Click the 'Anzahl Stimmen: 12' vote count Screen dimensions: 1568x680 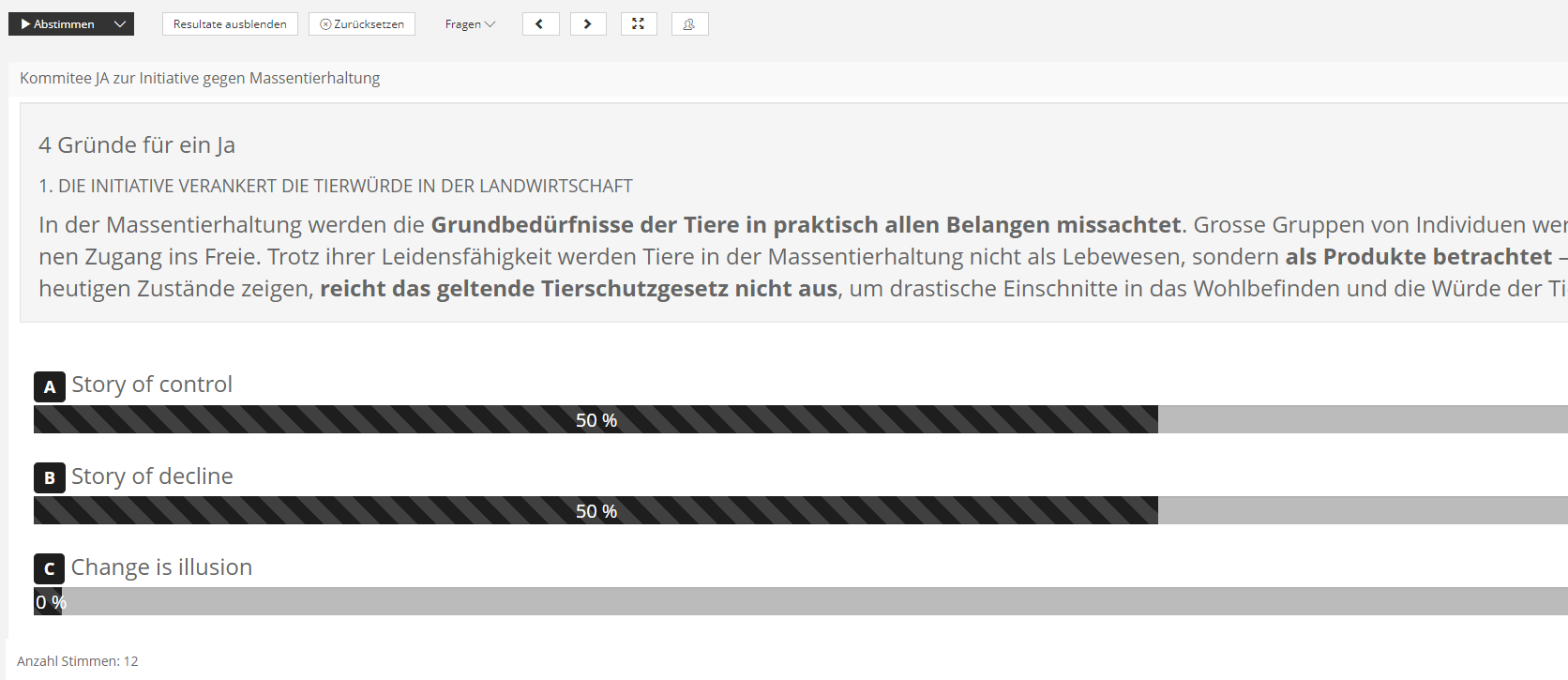coord(78,661)
